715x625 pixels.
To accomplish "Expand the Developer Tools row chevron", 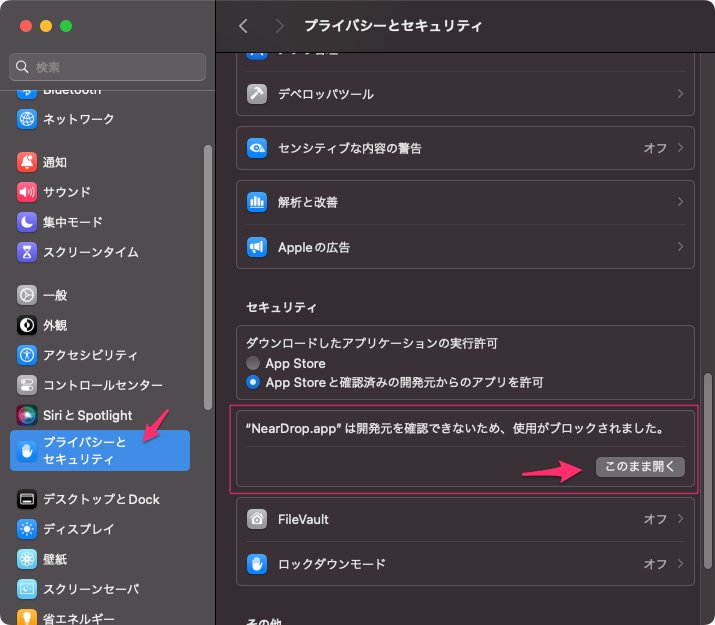I will 680,94.
